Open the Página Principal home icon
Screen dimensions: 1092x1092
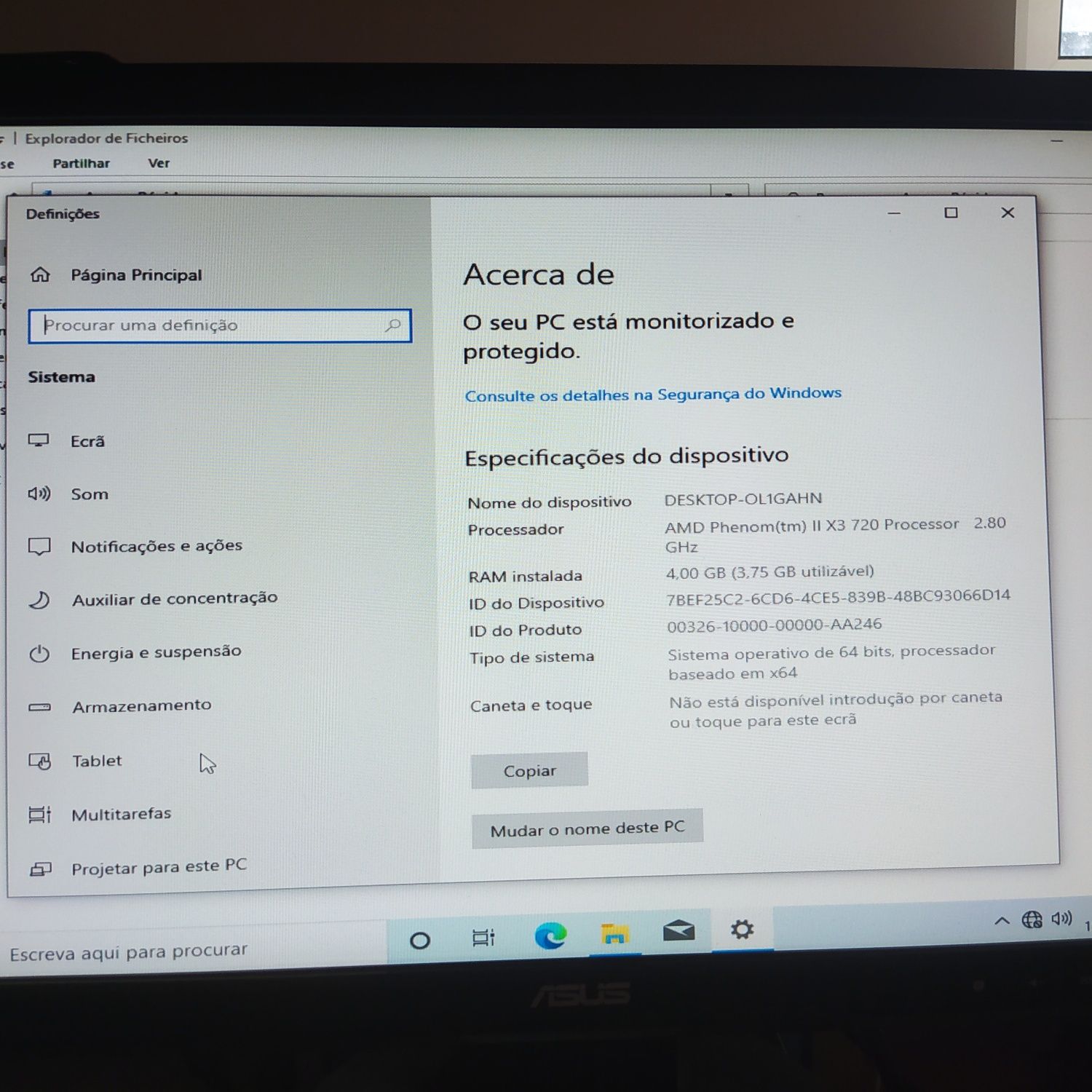41,274
